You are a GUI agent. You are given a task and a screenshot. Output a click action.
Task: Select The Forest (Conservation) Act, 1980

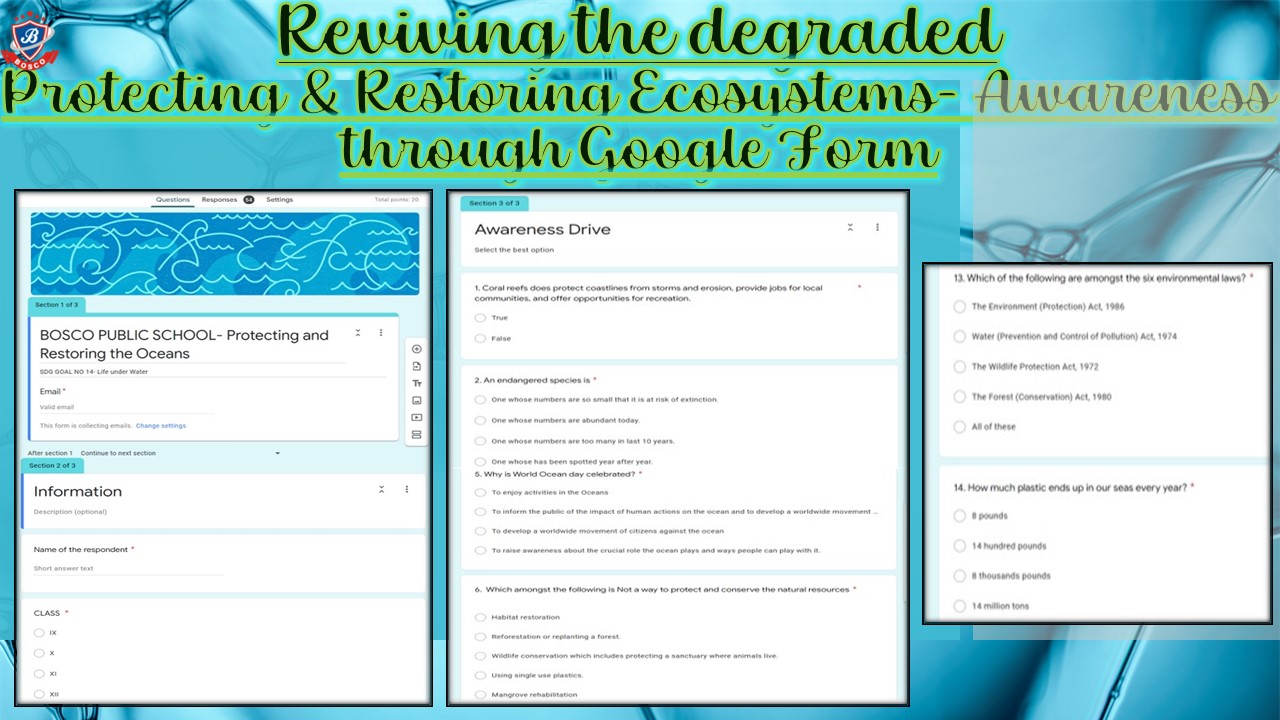pyautogui.click(x=960, y=397)
